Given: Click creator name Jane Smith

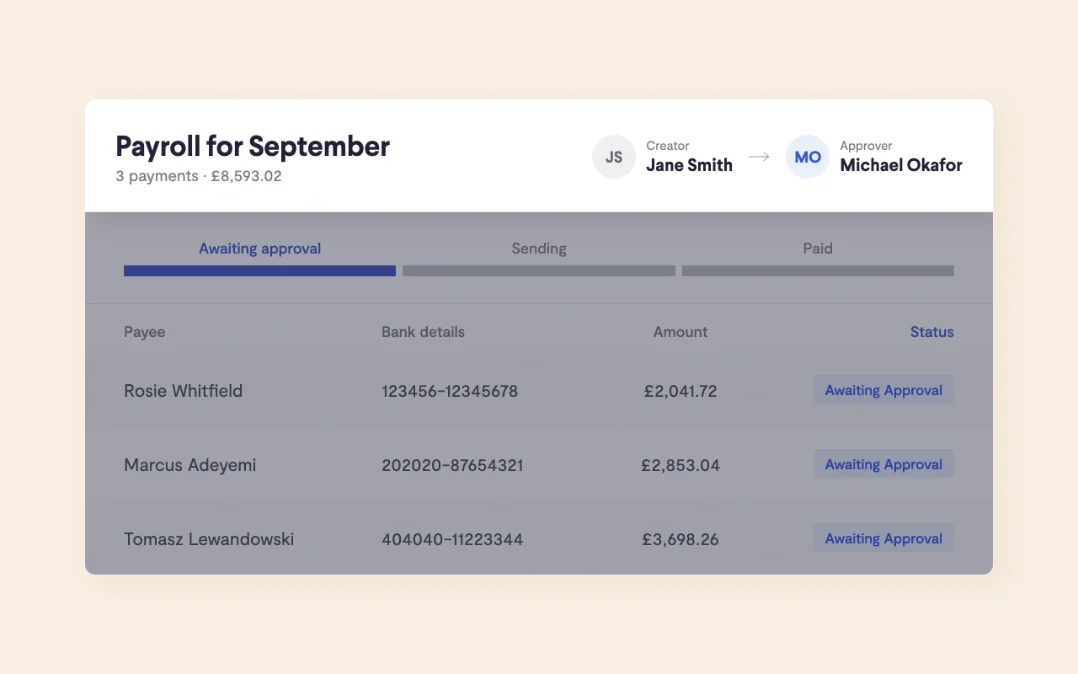Looking at the screenshot, I should coord(689,165).
